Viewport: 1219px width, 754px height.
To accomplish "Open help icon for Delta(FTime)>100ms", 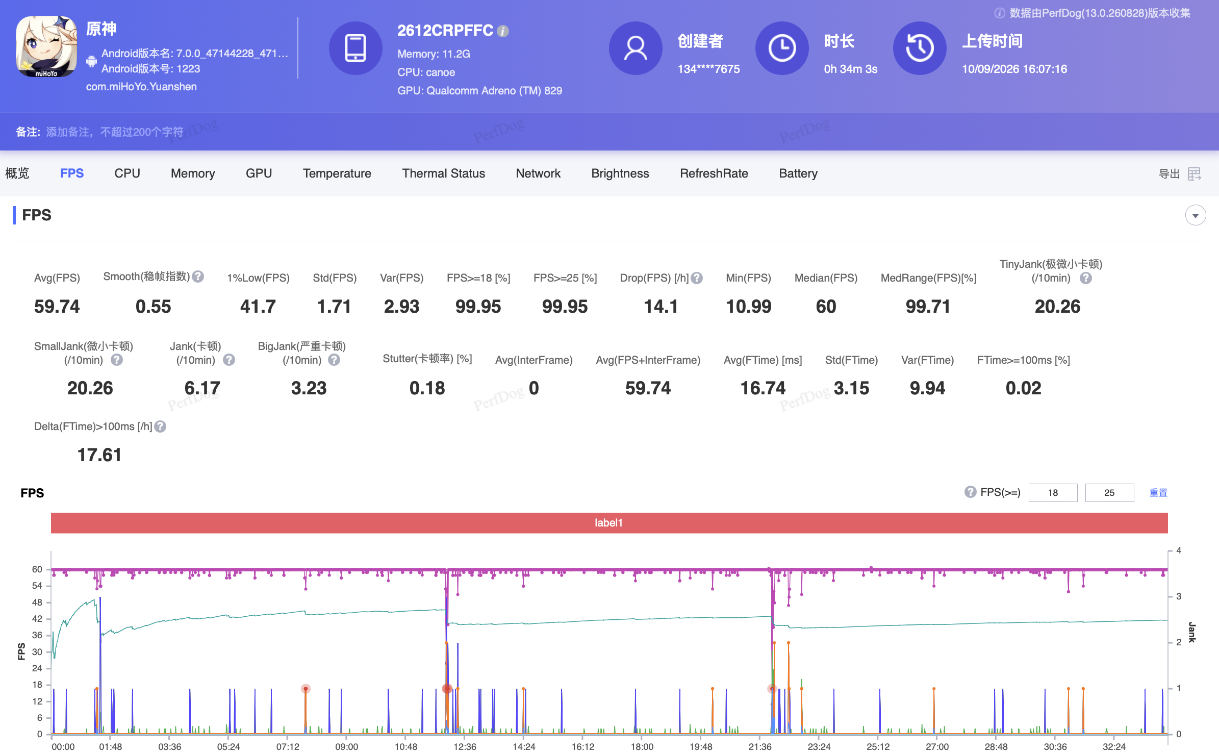I will pos(160,426).
